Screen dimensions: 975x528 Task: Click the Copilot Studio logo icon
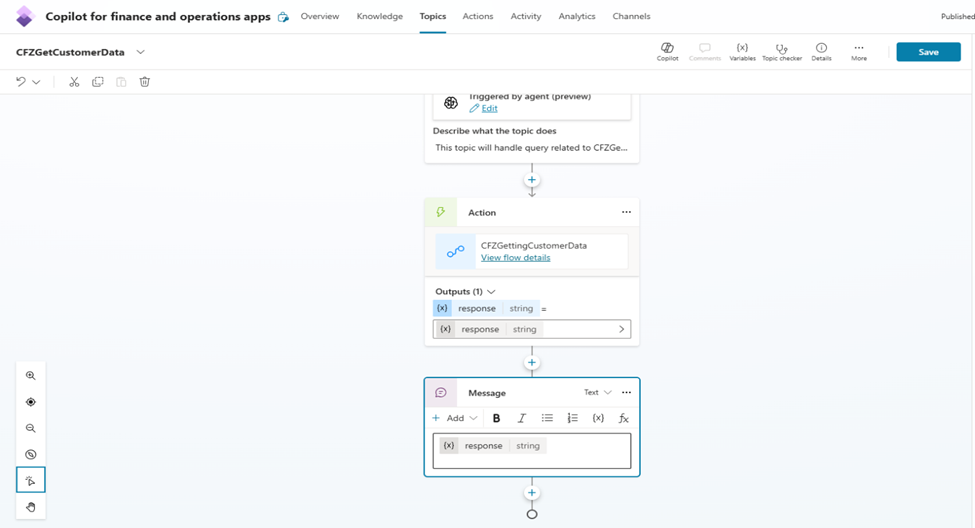25,16
